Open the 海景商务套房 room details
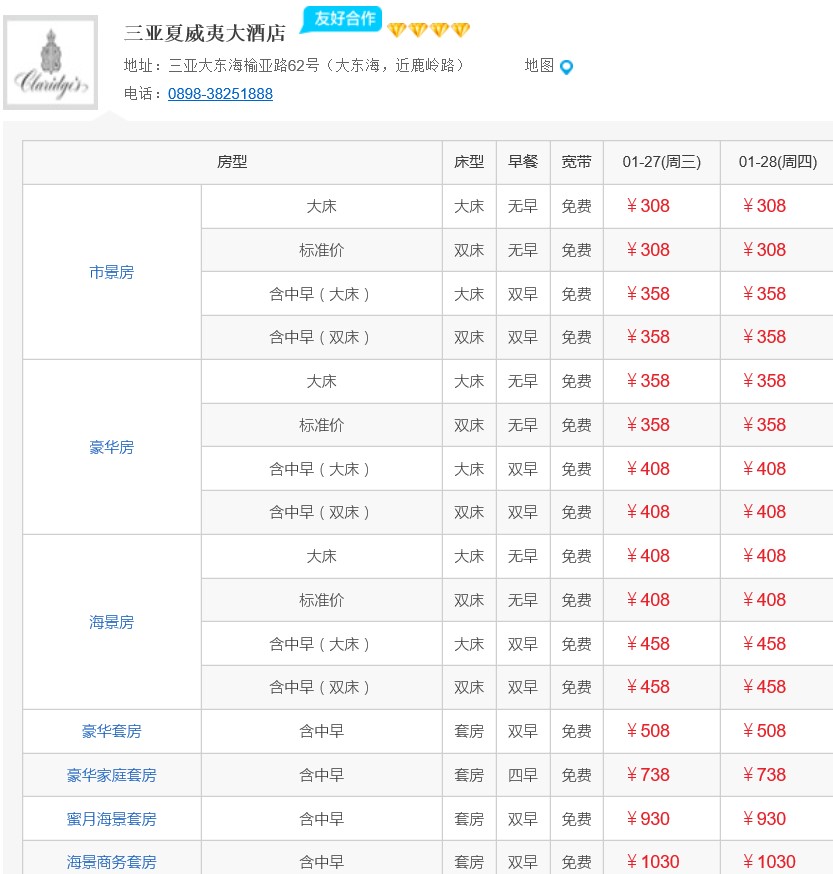This screenshot has height=874, width=833. coord(111,861)
